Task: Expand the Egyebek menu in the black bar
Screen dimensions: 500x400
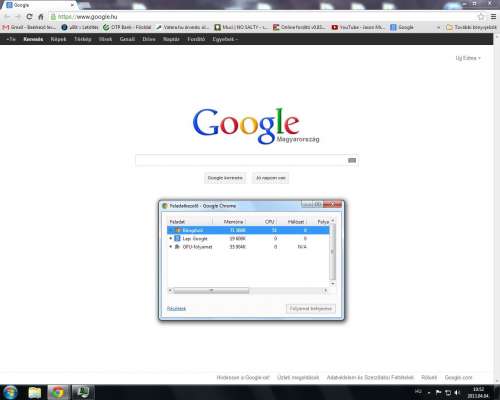Action: coord(225,39)
